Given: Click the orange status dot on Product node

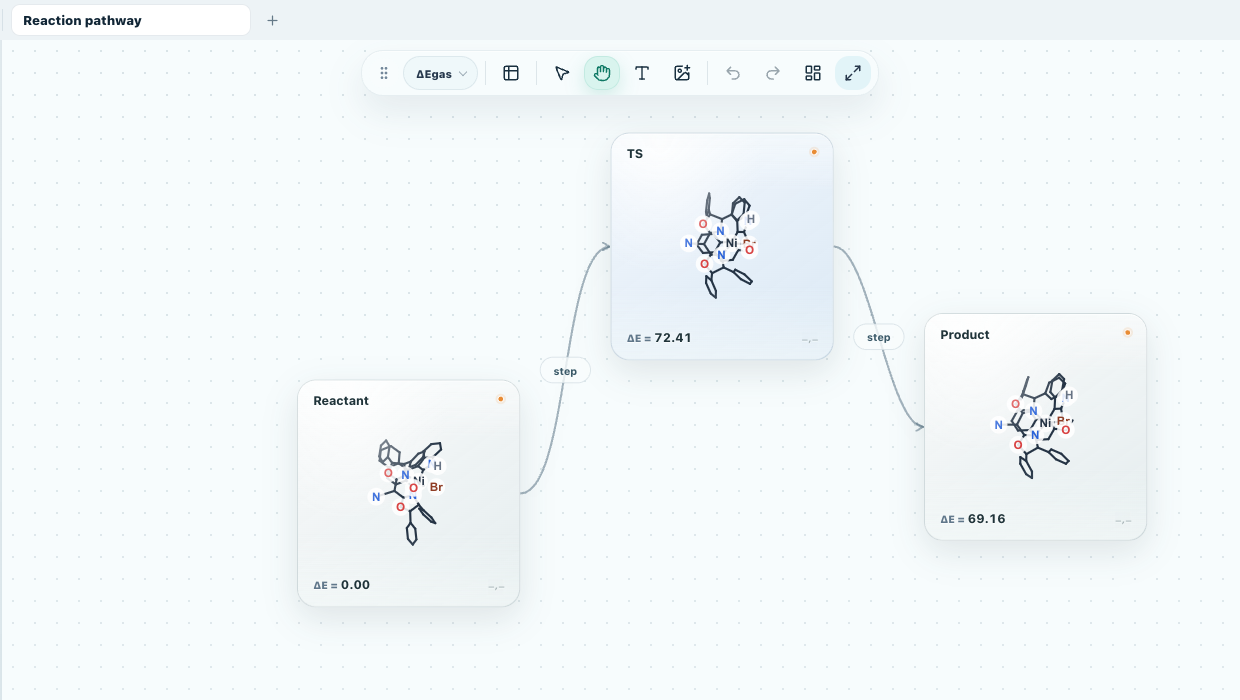Looking at the screenshot, I should tap(1127, 333).
